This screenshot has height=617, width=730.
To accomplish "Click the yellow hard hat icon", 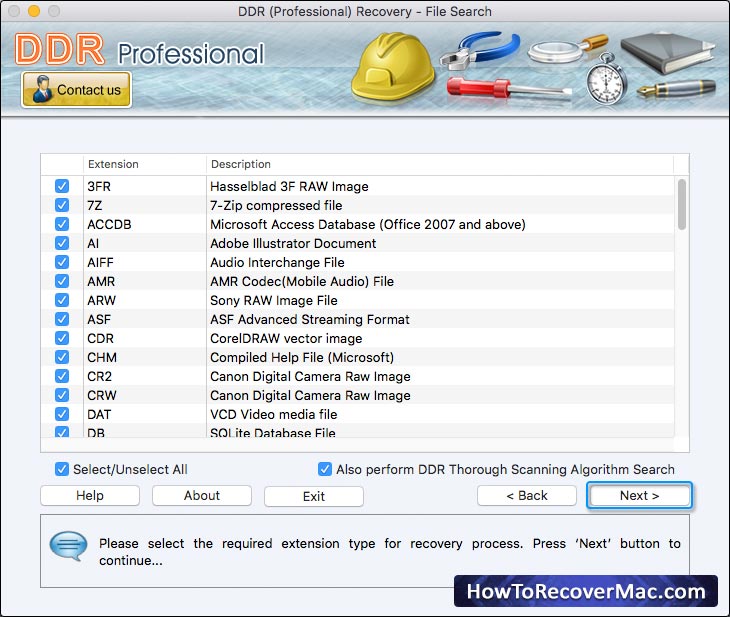I will (393, 66).
